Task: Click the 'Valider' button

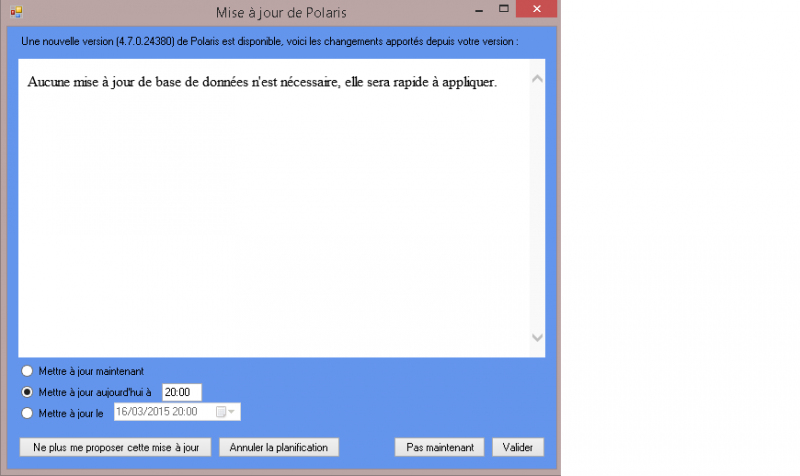Action: coord(518,447)
